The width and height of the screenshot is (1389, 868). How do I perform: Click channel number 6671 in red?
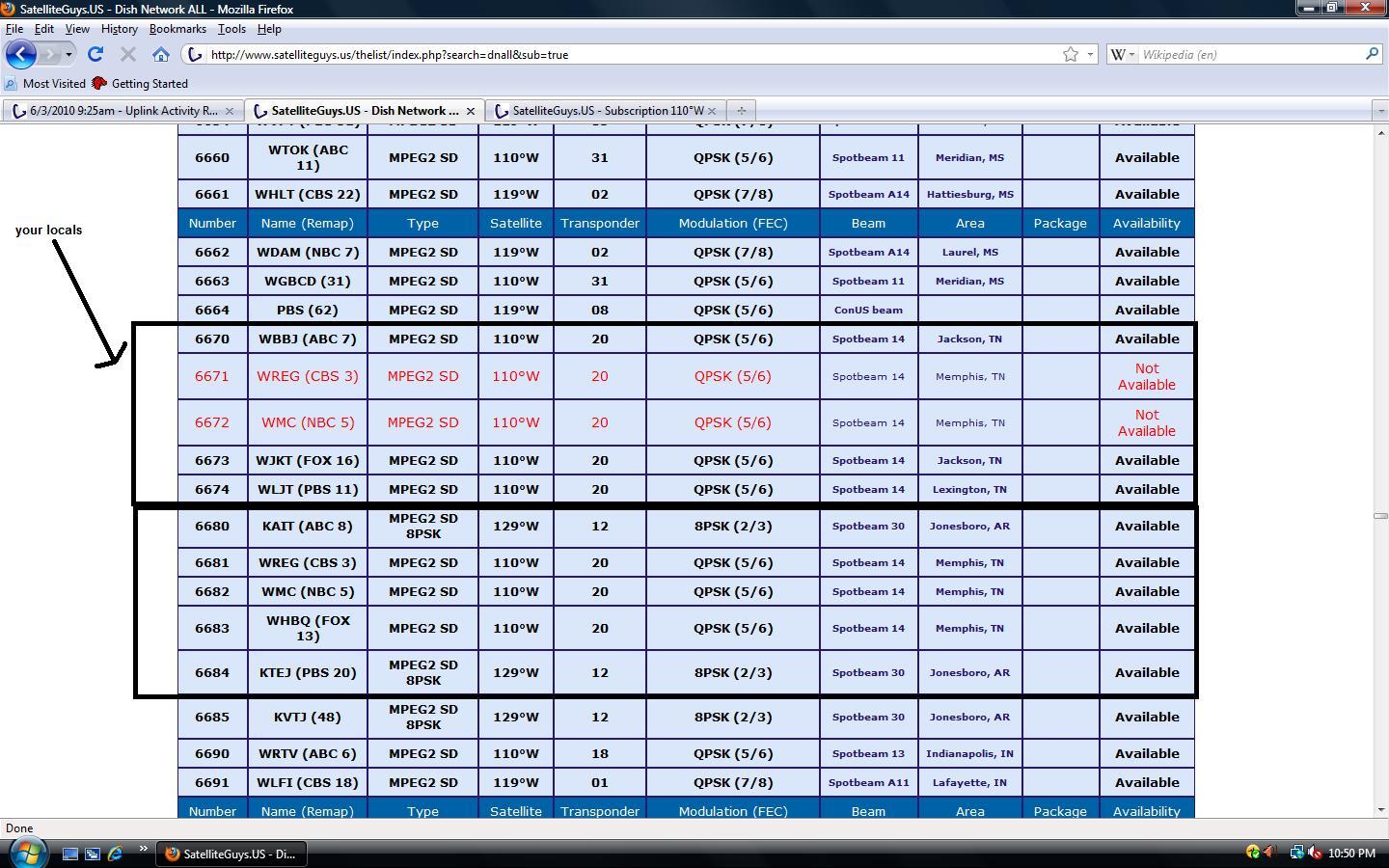point(212,376)
